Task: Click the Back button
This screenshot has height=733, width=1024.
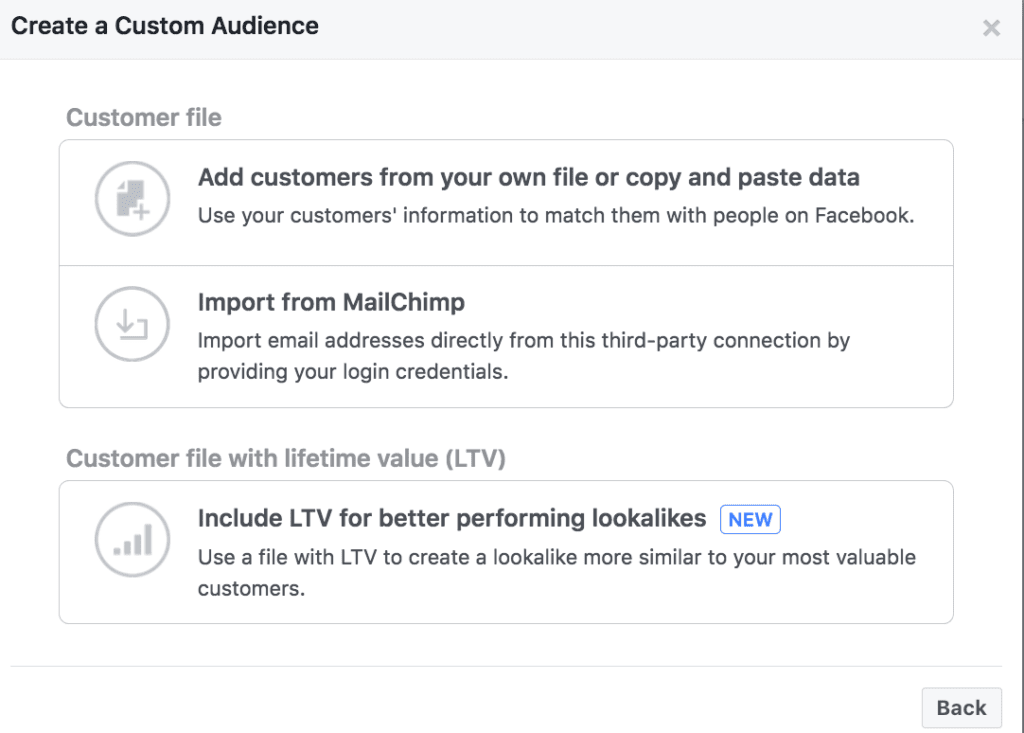Action: 961,707
